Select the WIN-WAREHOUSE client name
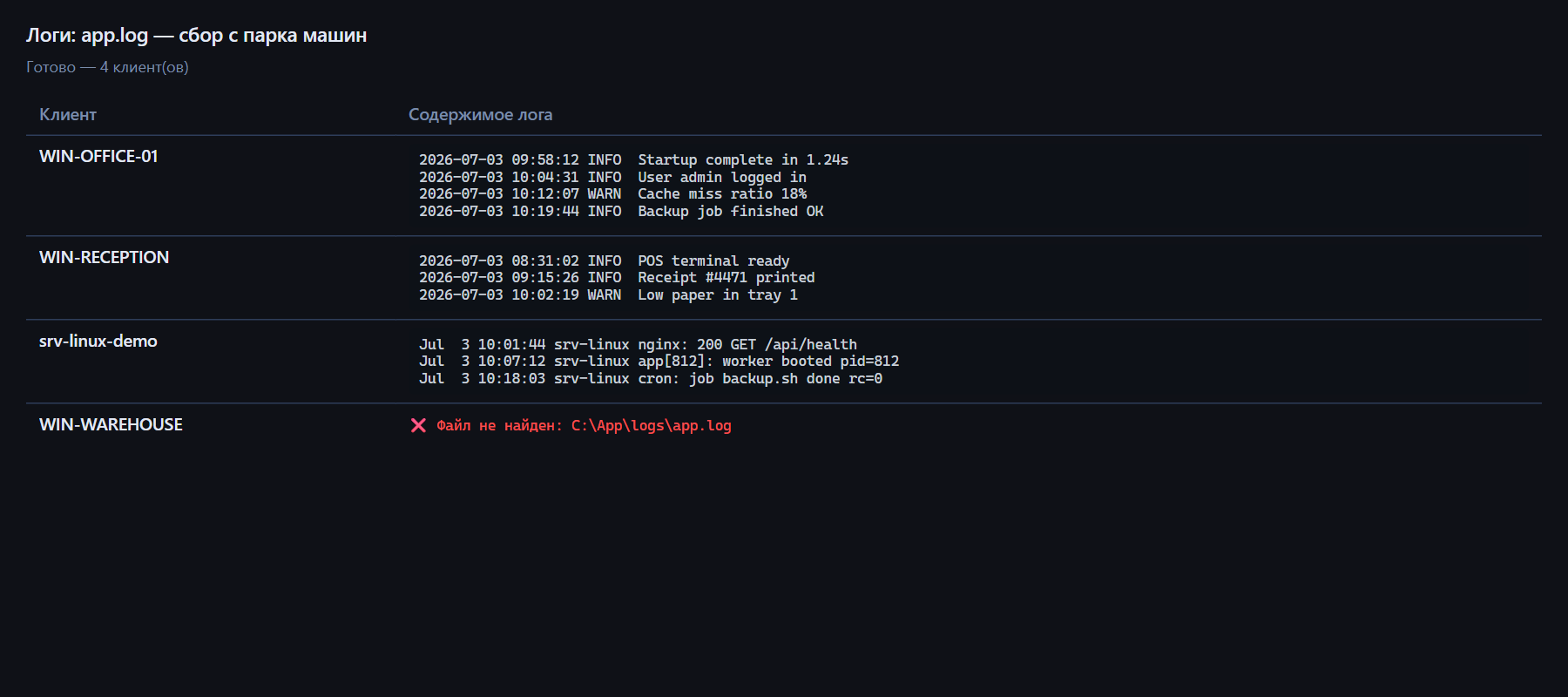This screenshot has height=697, width=1568. 111,425
